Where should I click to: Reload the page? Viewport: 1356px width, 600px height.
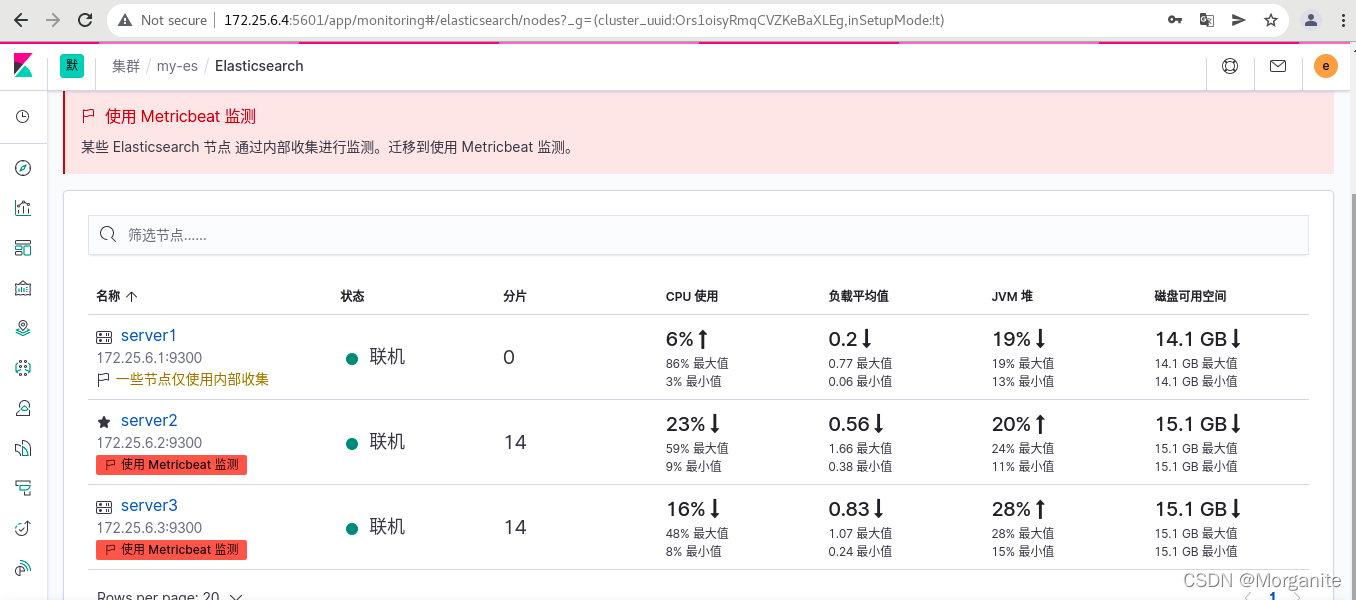pos(86,20)
